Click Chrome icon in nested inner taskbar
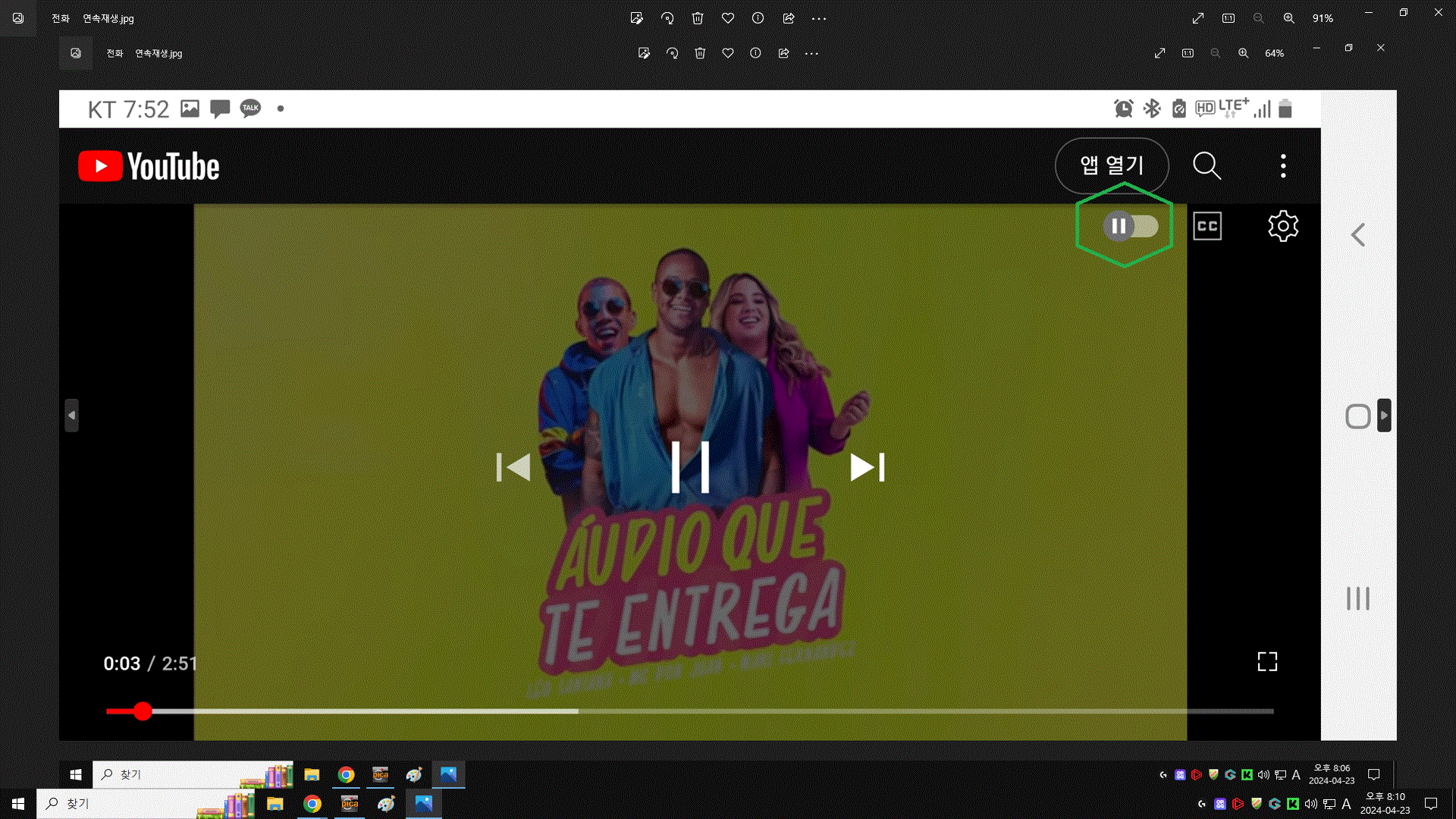The width and height of the screenshot is (1456, 819). [347, 774]
